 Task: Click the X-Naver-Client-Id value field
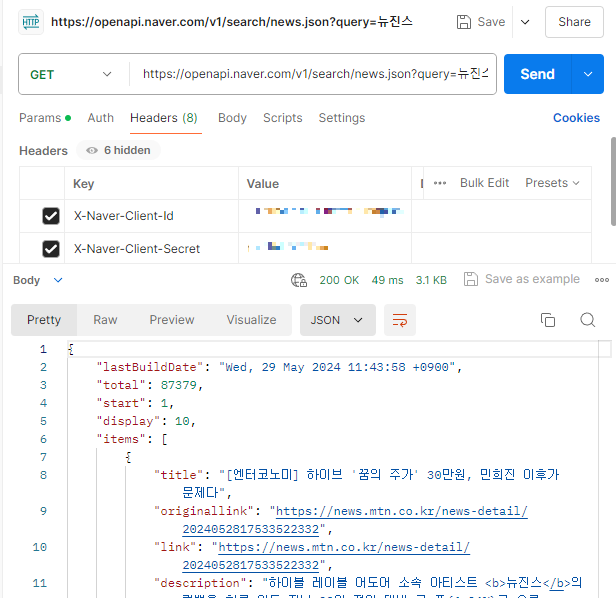(325, 216)
